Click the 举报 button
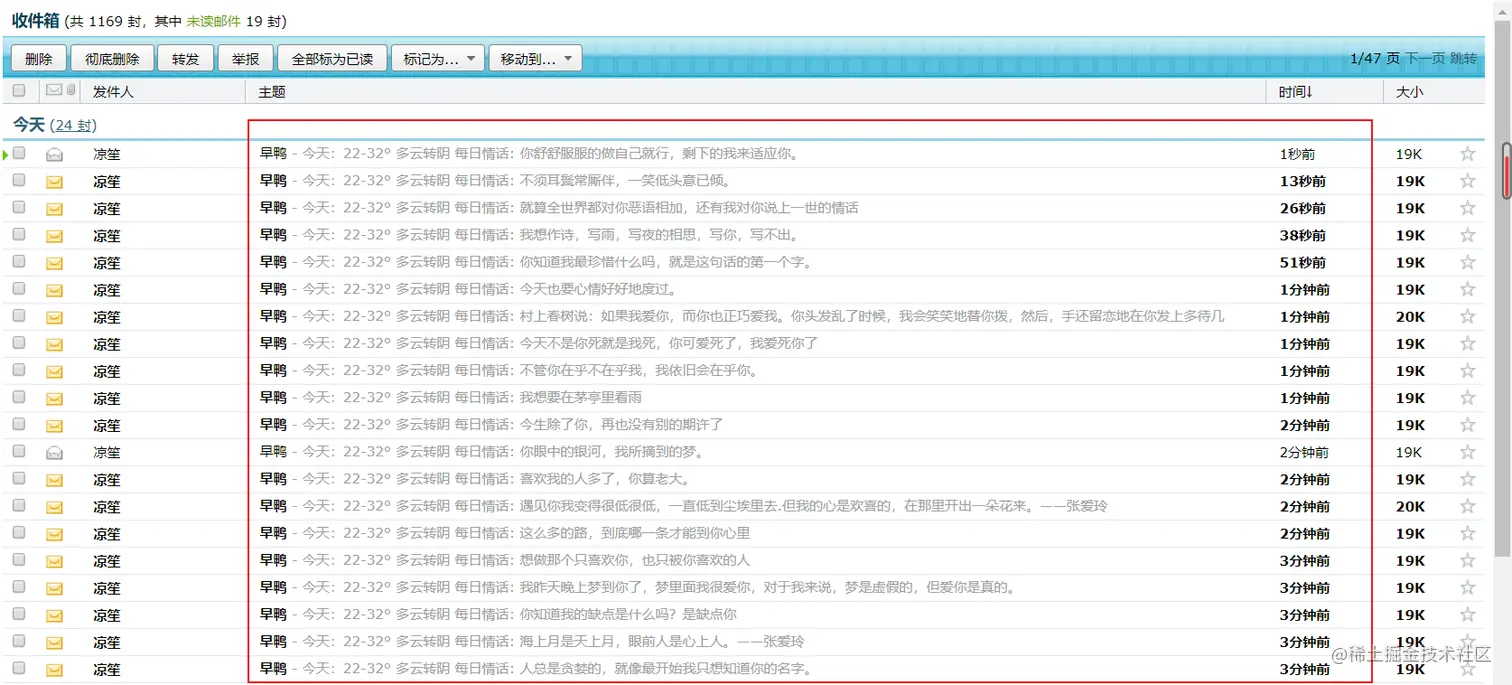1512x685 pixels. coord(245,59)
